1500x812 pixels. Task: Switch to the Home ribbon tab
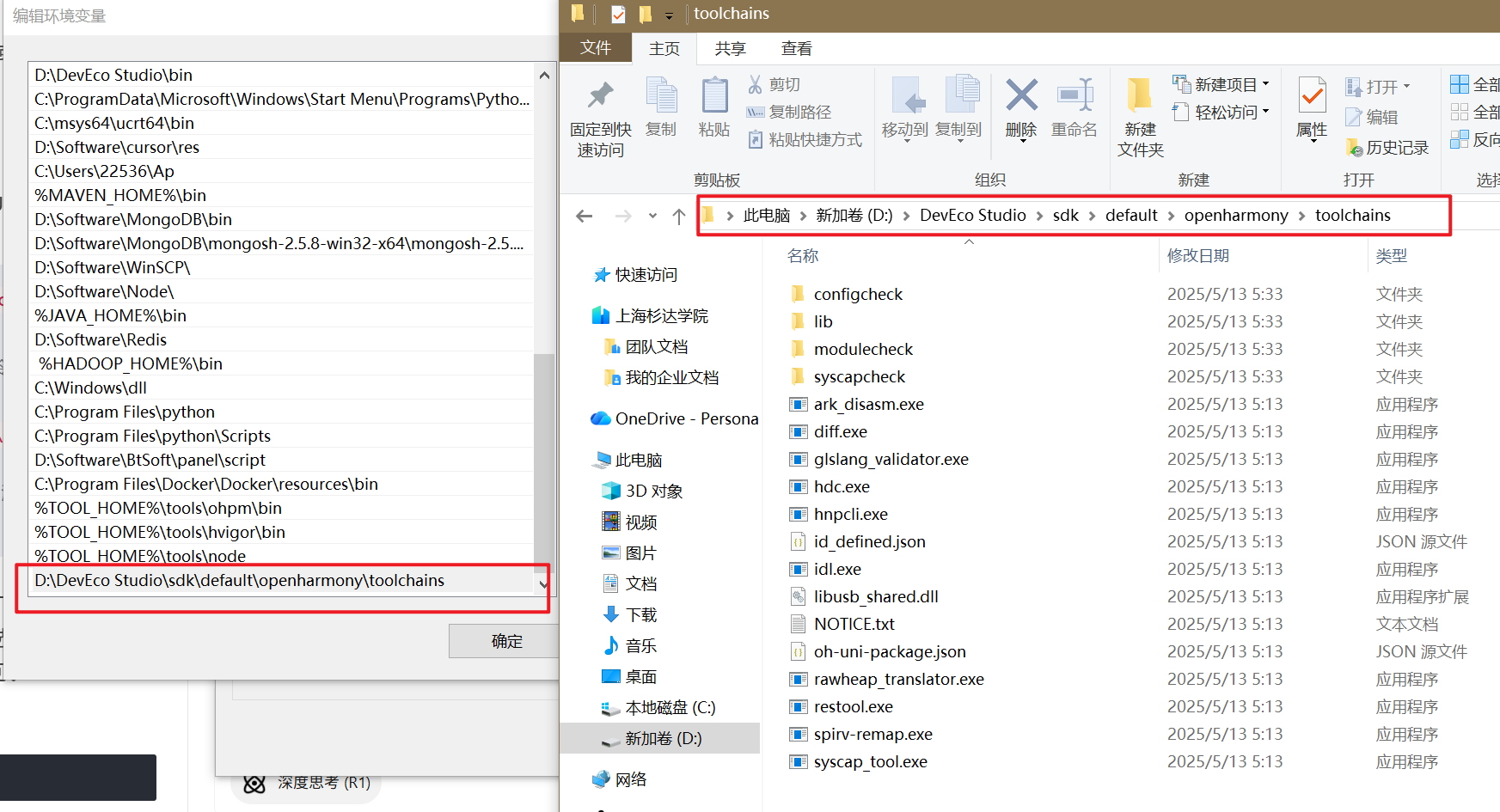coord(664,49)
